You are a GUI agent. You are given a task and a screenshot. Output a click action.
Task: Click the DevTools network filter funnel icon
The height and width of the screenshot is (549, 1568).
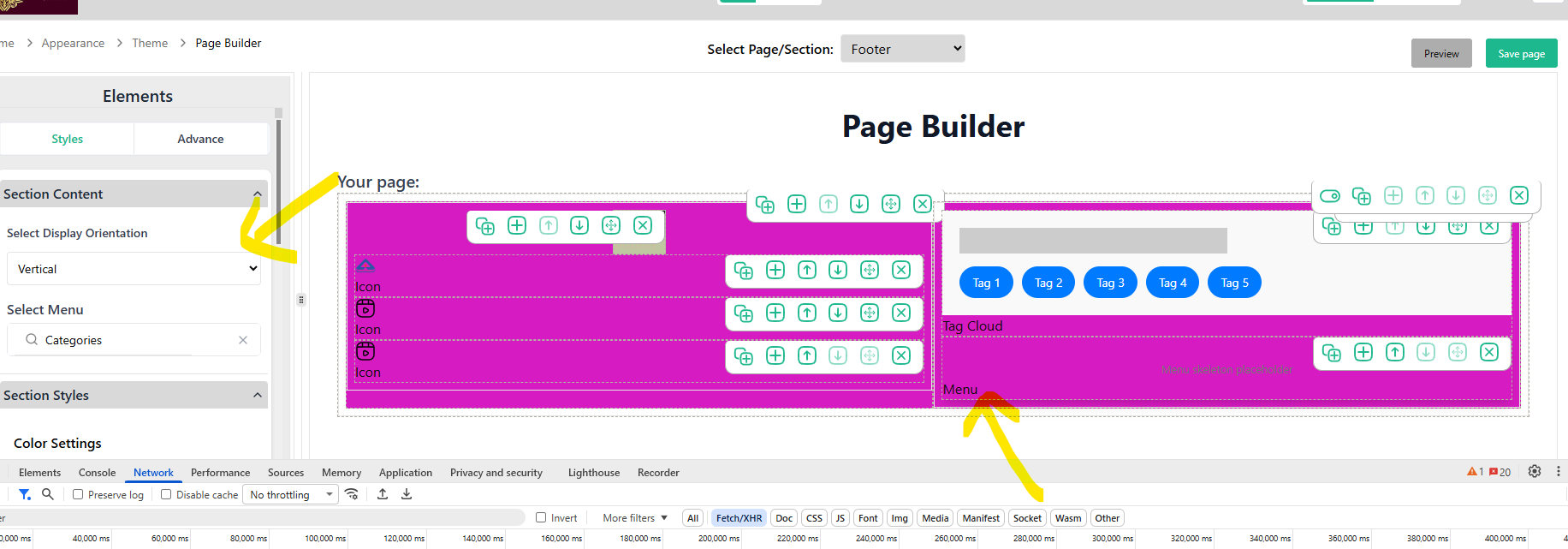click(x=25, y=494)
